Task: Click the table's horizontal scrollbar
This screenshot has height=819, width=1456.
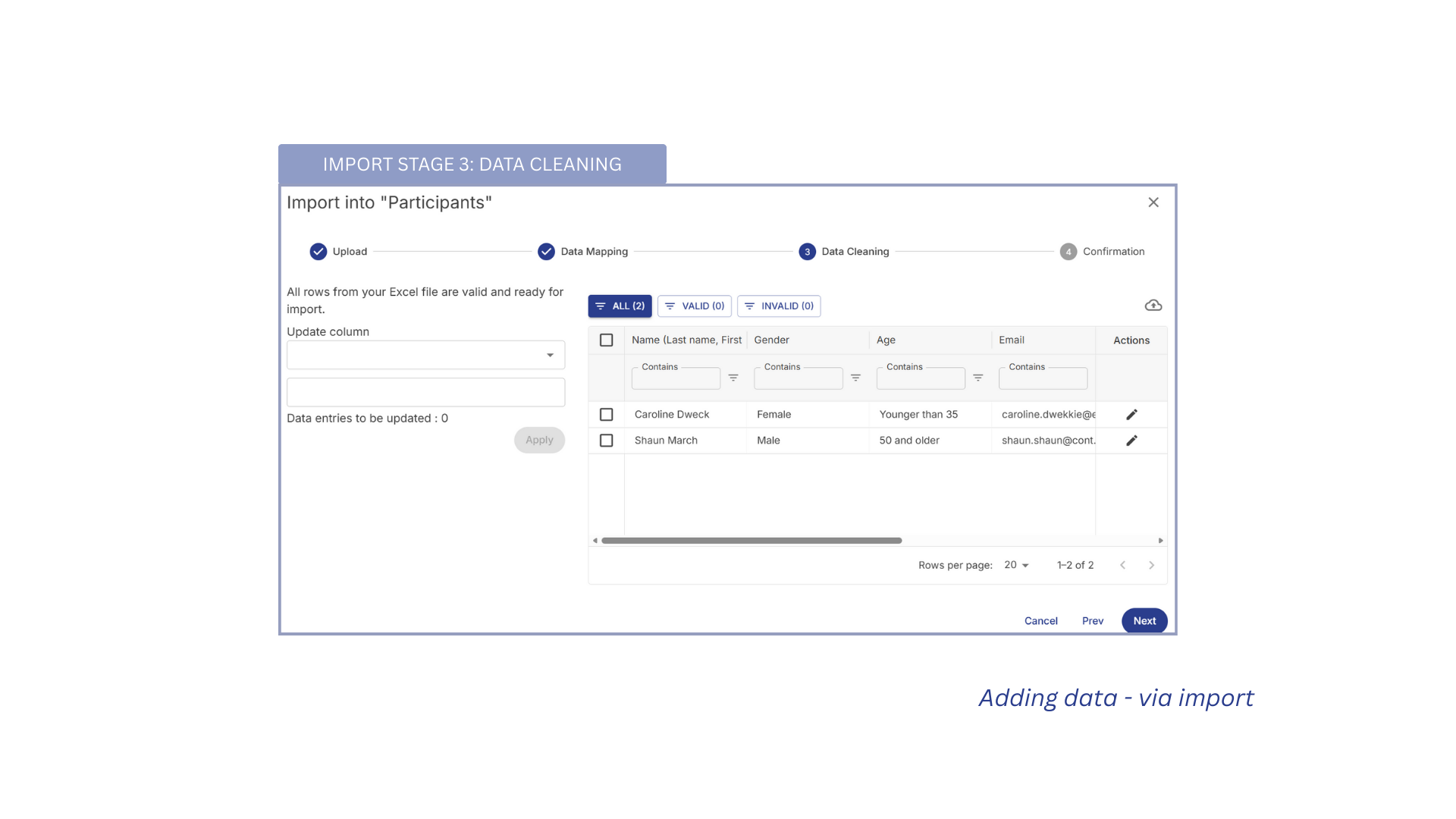Action: coord(751,541)
